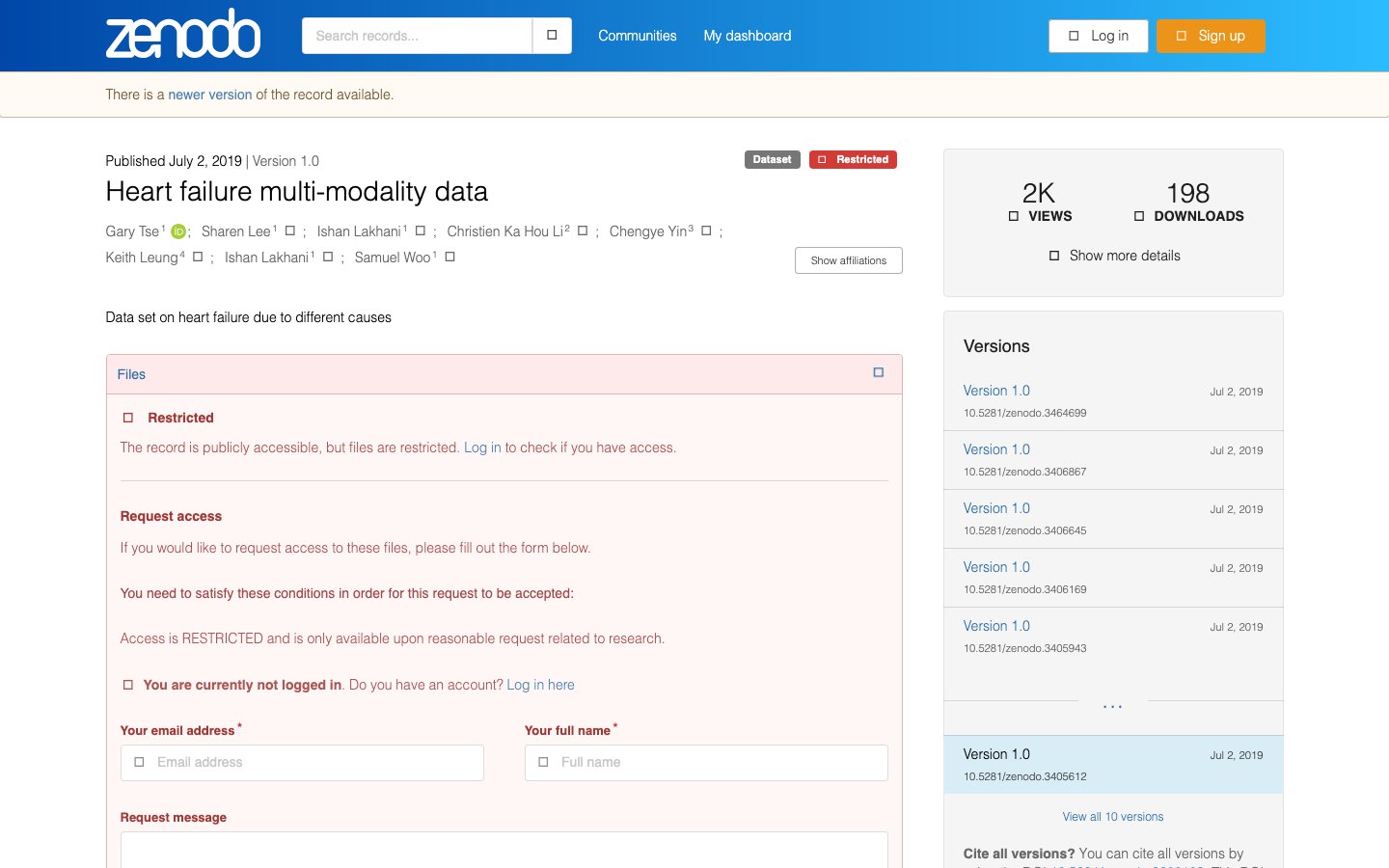Viewport: 1389px width, 868px height.
Task: Click the Dataset badge
Action: pyautogui.click(x=772, y=160)
